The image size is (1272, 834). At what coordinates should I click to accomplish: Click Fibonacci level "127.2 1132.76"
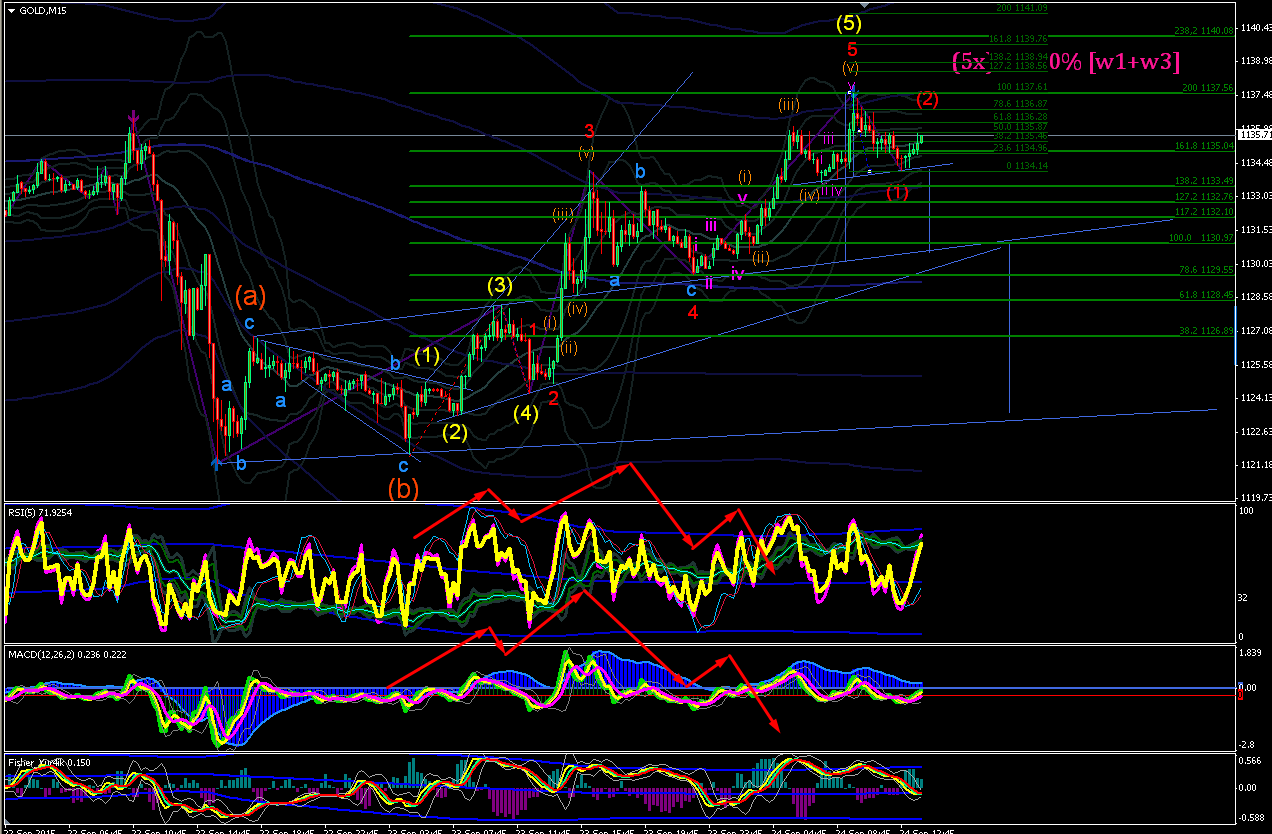(x=1203, y=198)
